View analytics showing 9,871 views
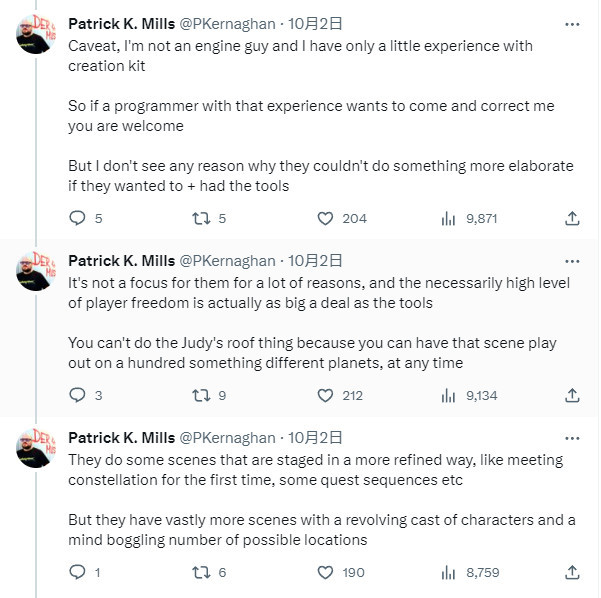 click(449, 218)
